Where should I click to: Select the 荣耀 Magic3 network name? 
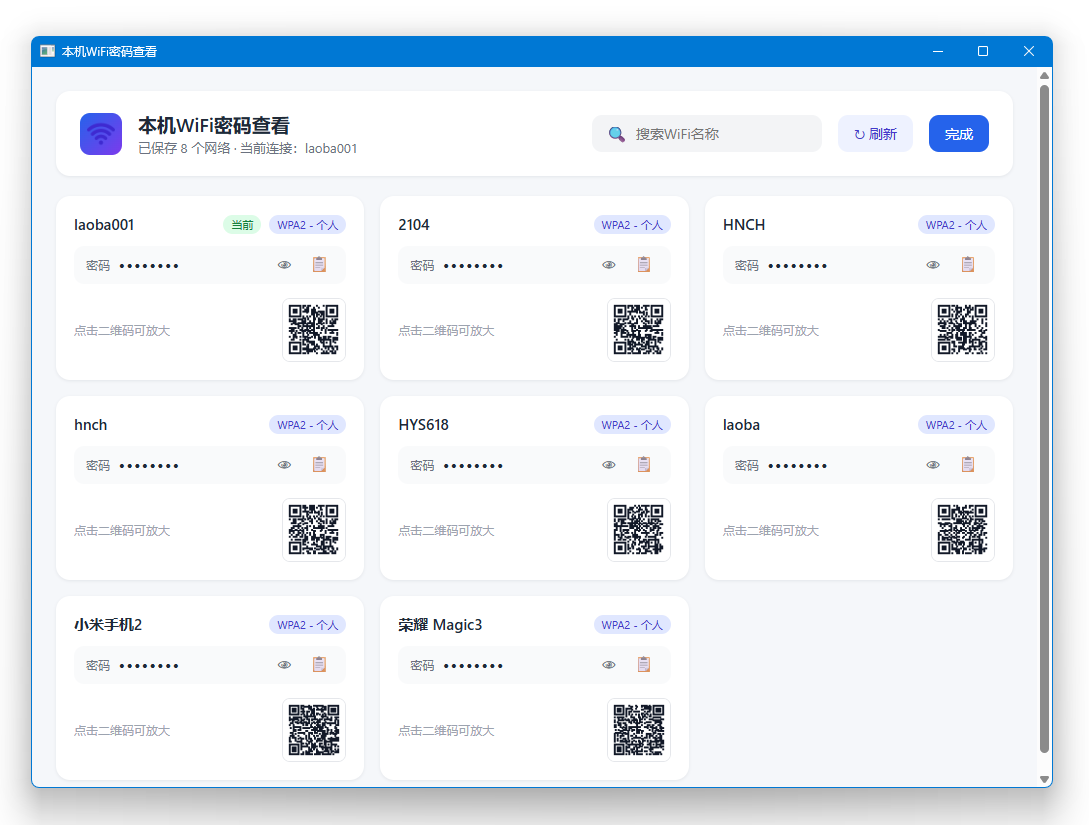point(440,625)
